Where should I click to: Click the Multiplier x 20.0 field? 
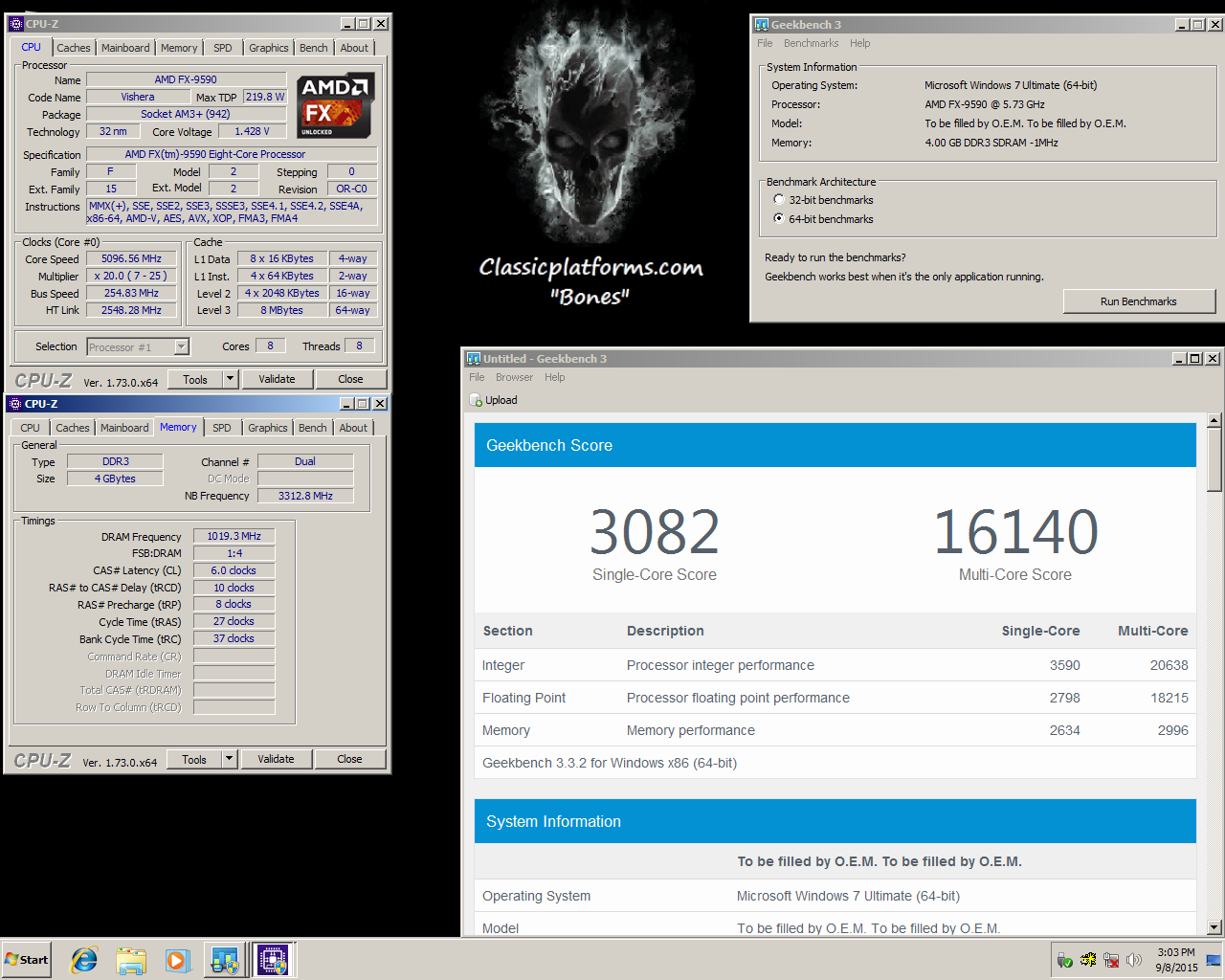coord(131,276)
